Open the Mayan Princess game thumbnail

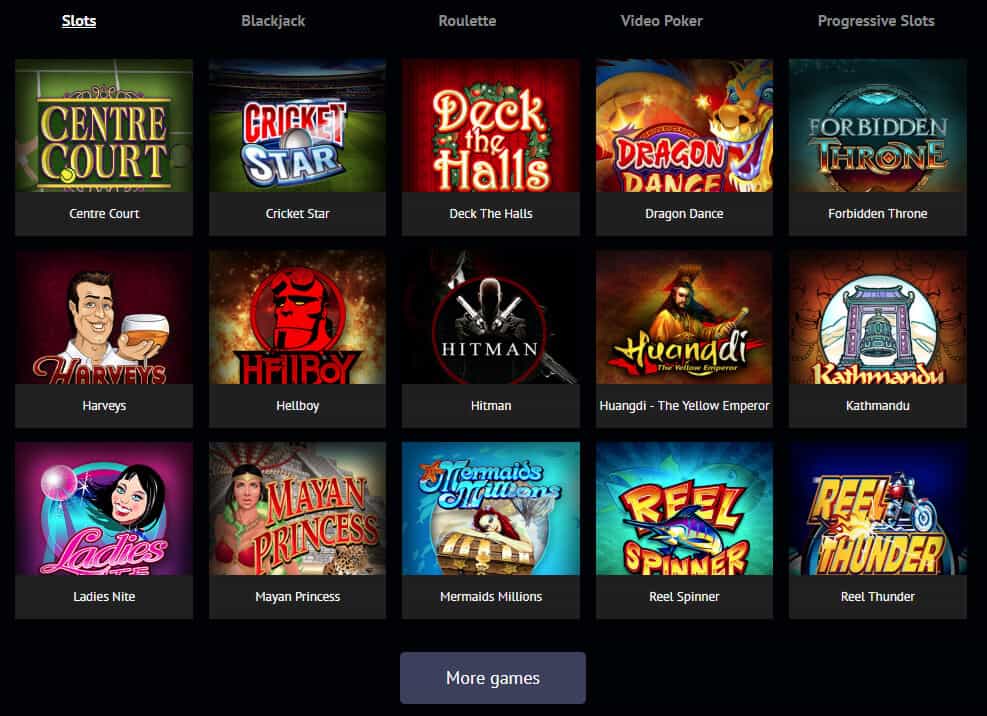click(297, 509)
